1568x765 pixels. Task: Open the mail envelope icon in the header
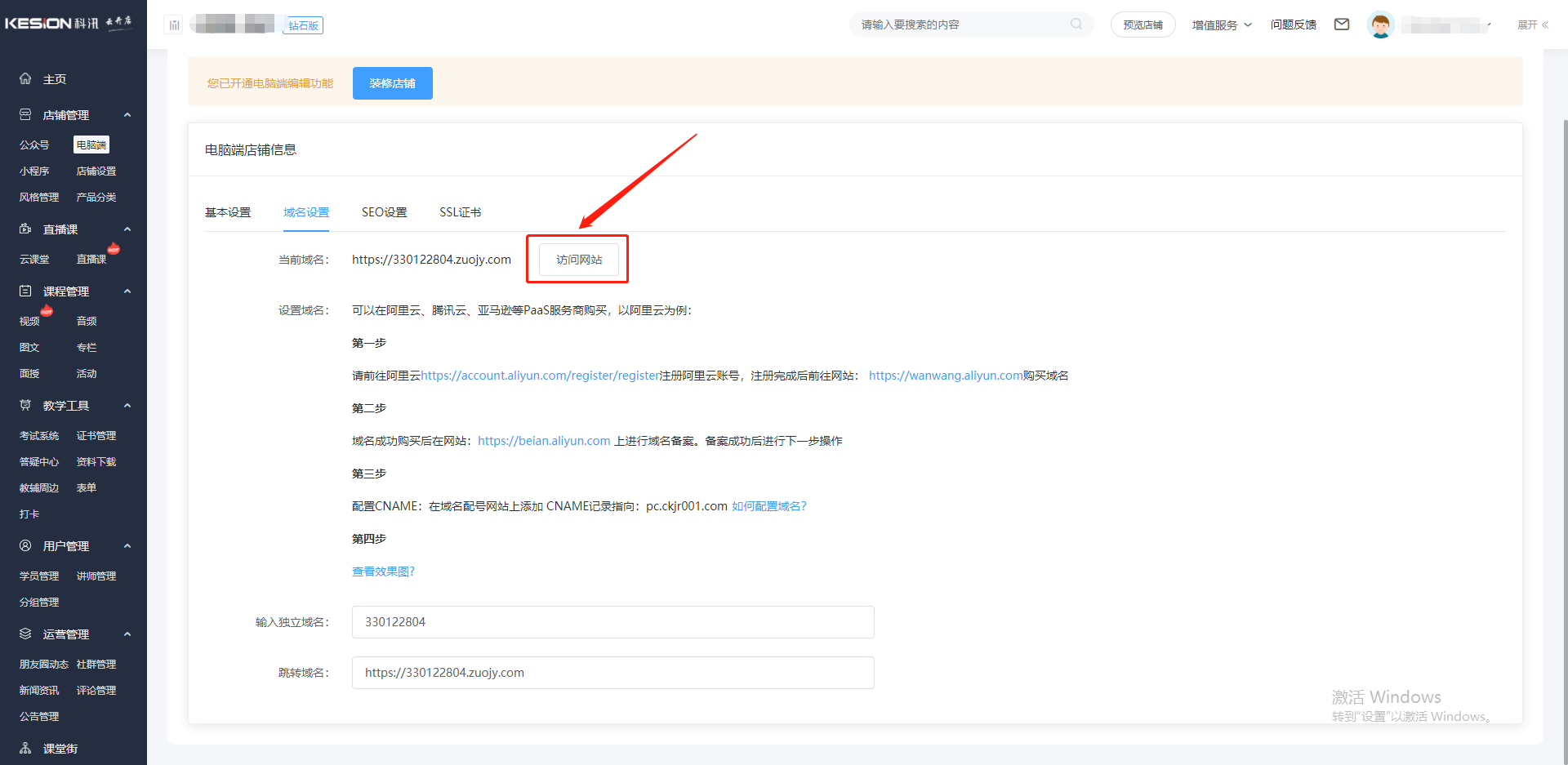click(1342, 24)
